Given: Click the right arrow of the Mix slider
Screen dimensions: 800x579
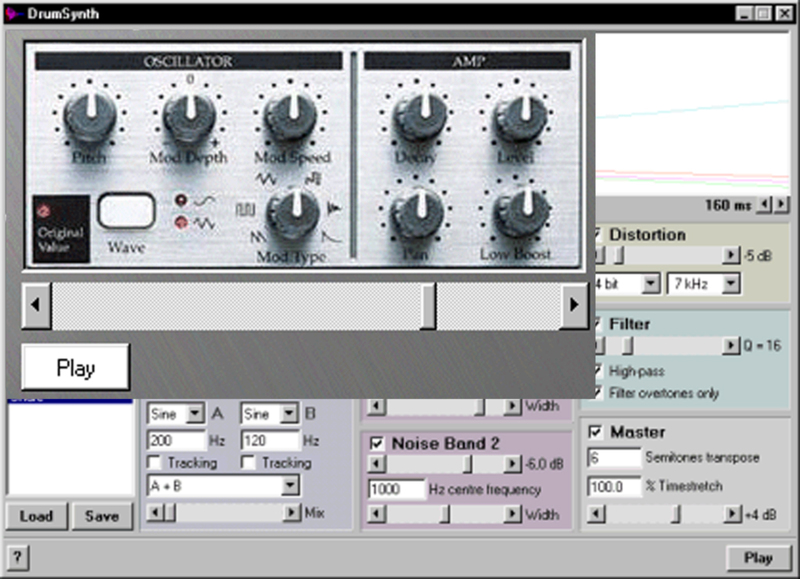Looking at the screenshot, I should [292, 512].
